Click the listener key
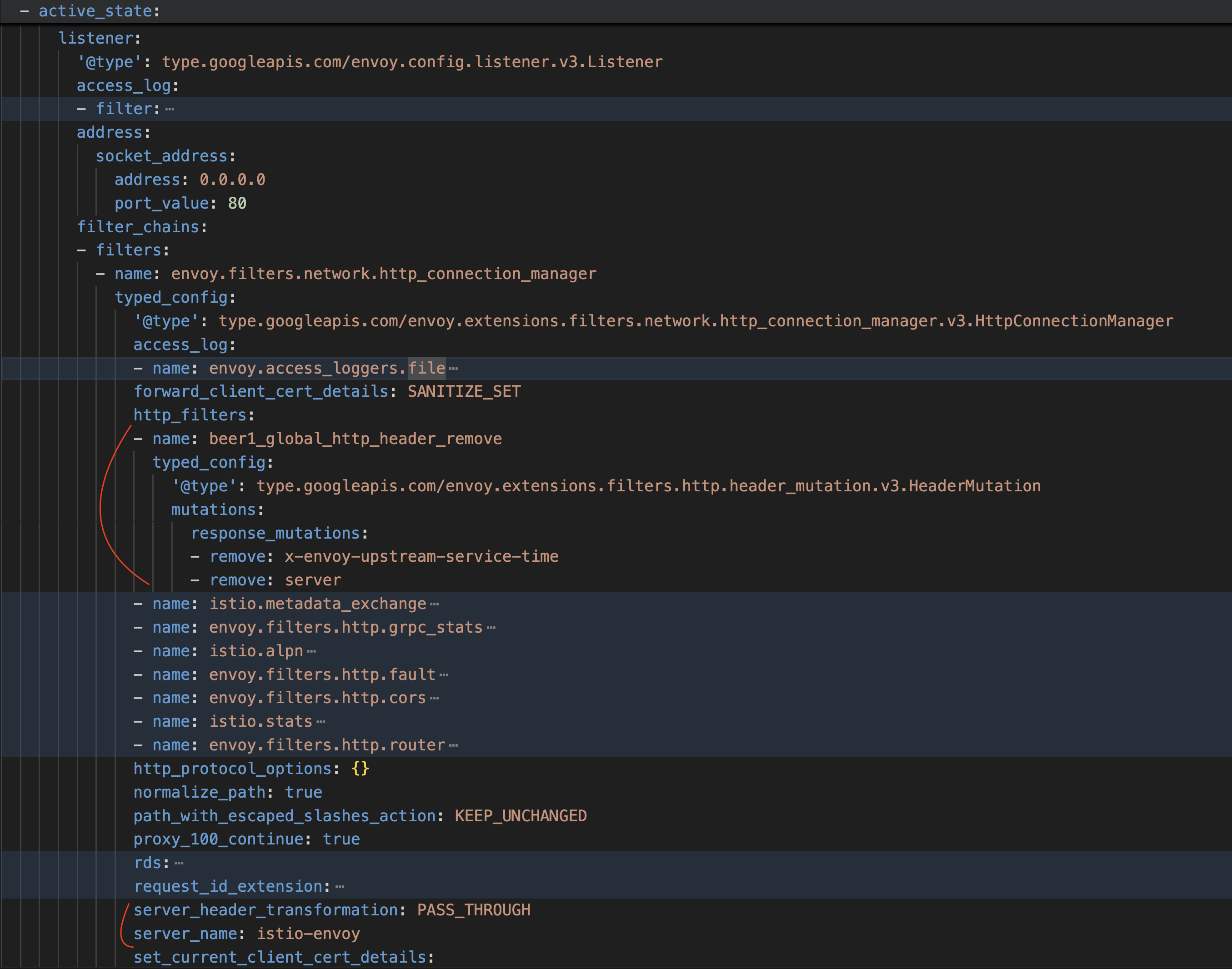This screenshot has width=1232, height=969. pos(96,38)
